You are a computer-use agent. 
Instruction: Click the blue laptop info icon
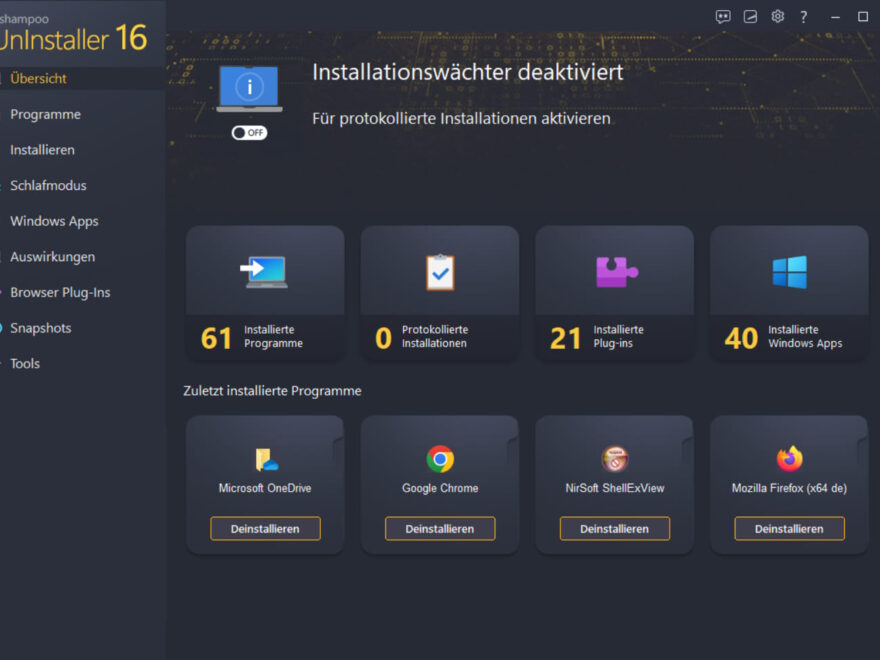coord(249,89)
